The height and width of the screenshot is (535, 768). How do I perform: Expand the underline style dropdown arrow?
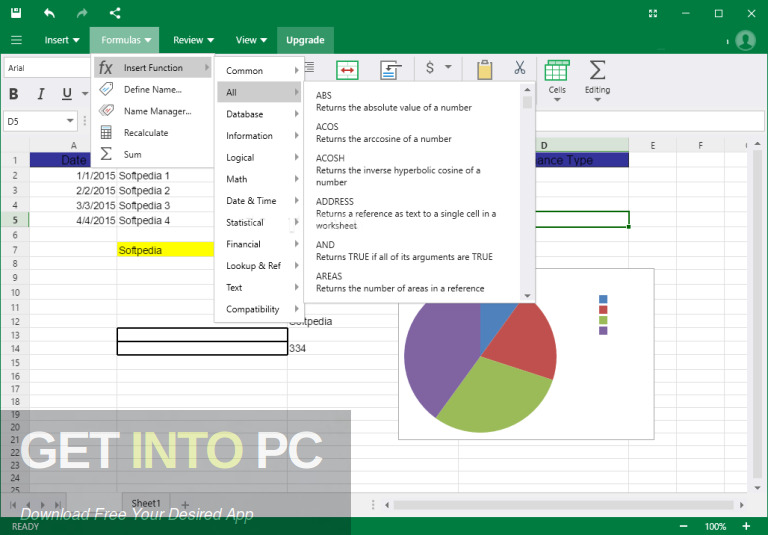pyautogui.click(x=85, y=94)
